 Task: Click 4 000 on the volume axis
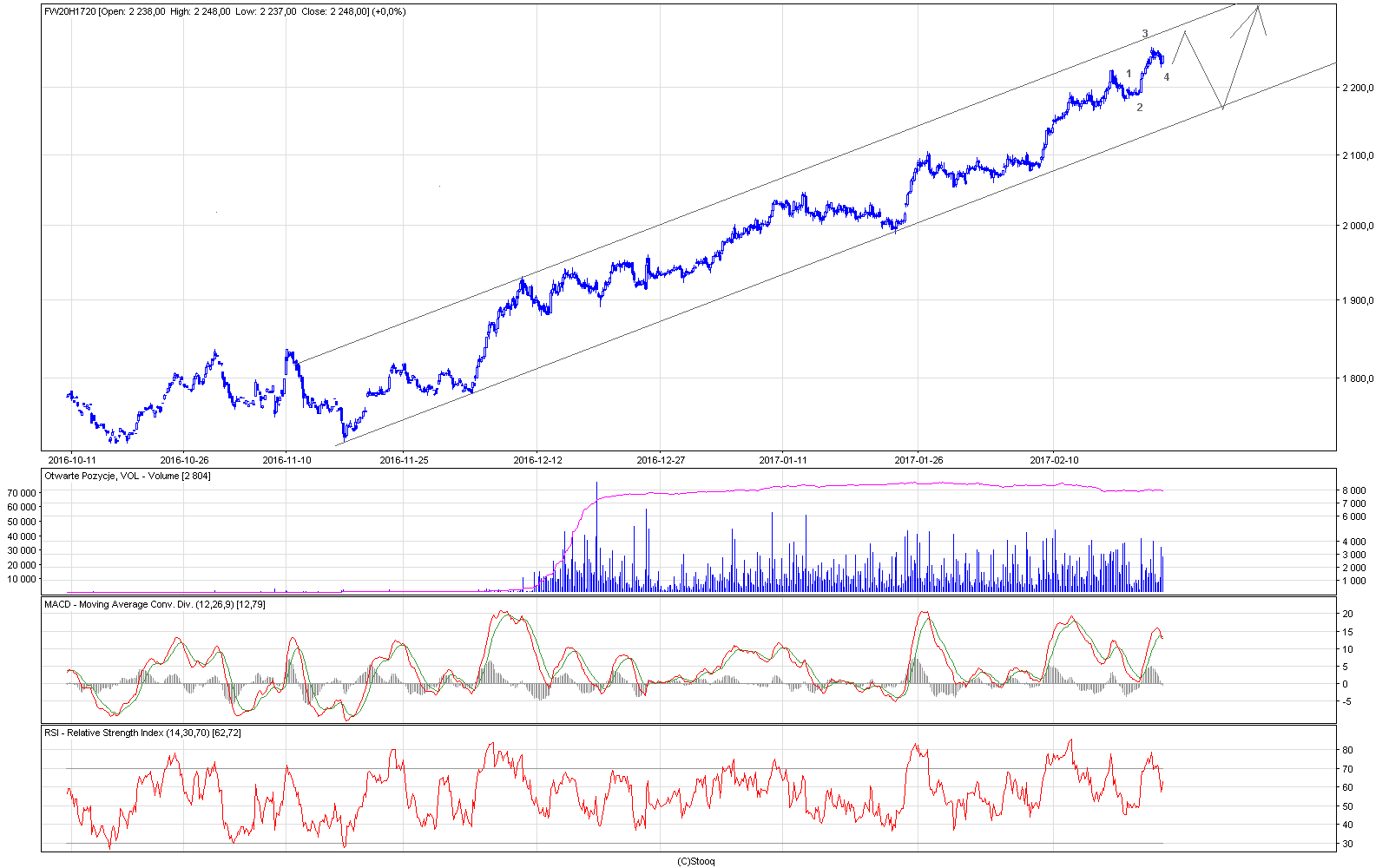tap(1354, 542)
